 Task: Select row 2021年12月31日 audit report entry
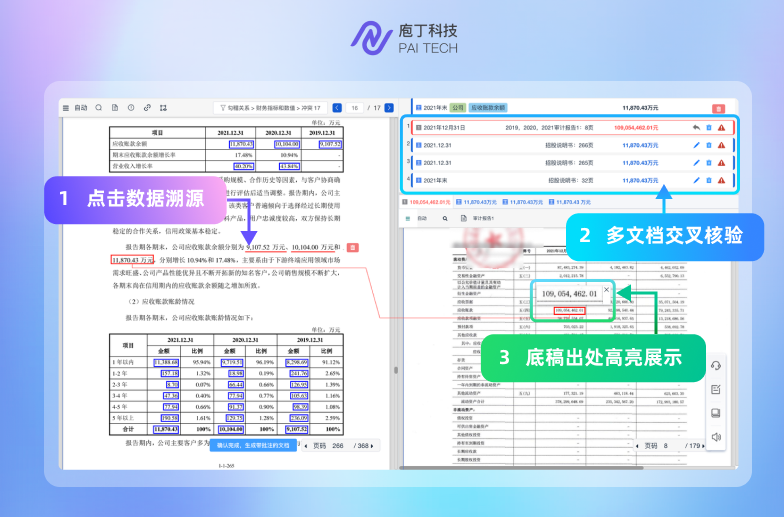pyautogui.click(x=573, y=128)
